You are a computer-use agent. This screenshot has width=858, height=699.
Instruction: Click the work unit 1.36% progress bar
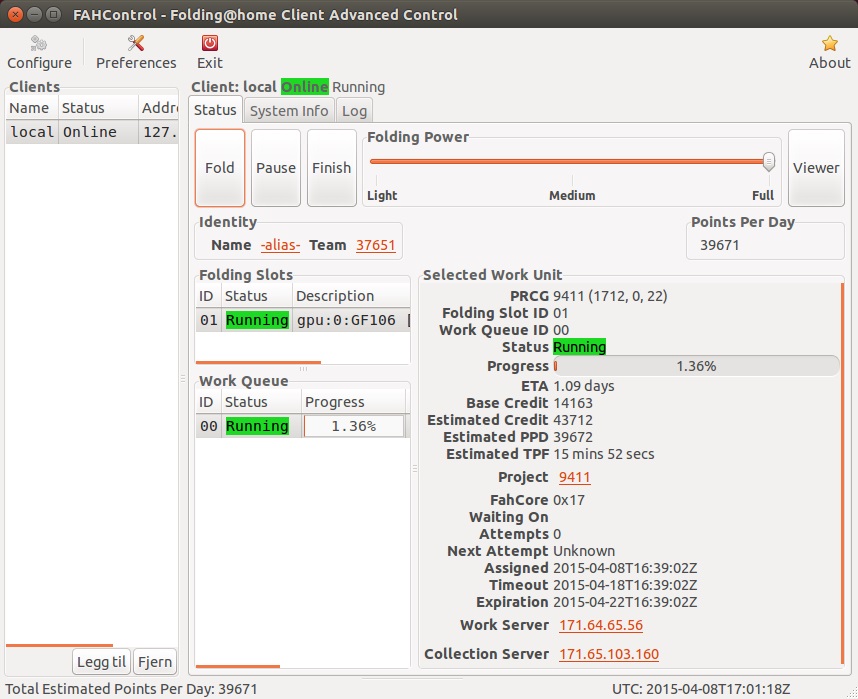(x=696, y=366)
